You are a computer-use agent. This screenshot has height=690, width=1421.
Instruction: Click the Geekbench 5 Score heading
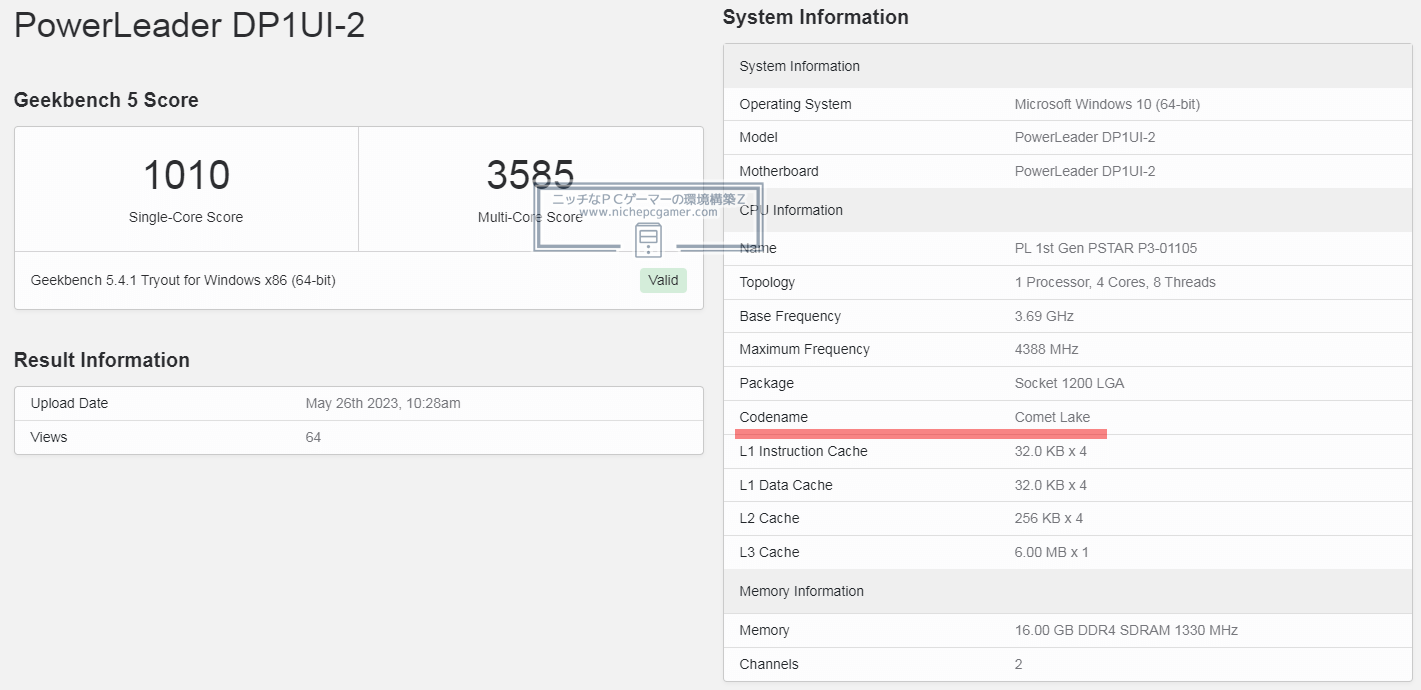(106, 100)
